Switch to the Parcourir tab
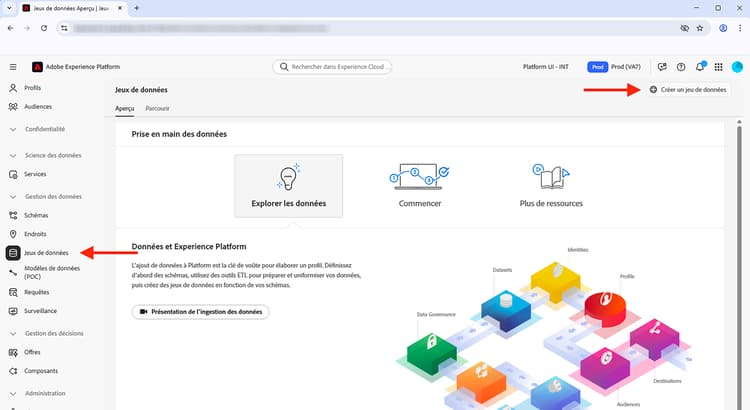The width and height of the screenshot is (750, 410). (x=157, y=109)
